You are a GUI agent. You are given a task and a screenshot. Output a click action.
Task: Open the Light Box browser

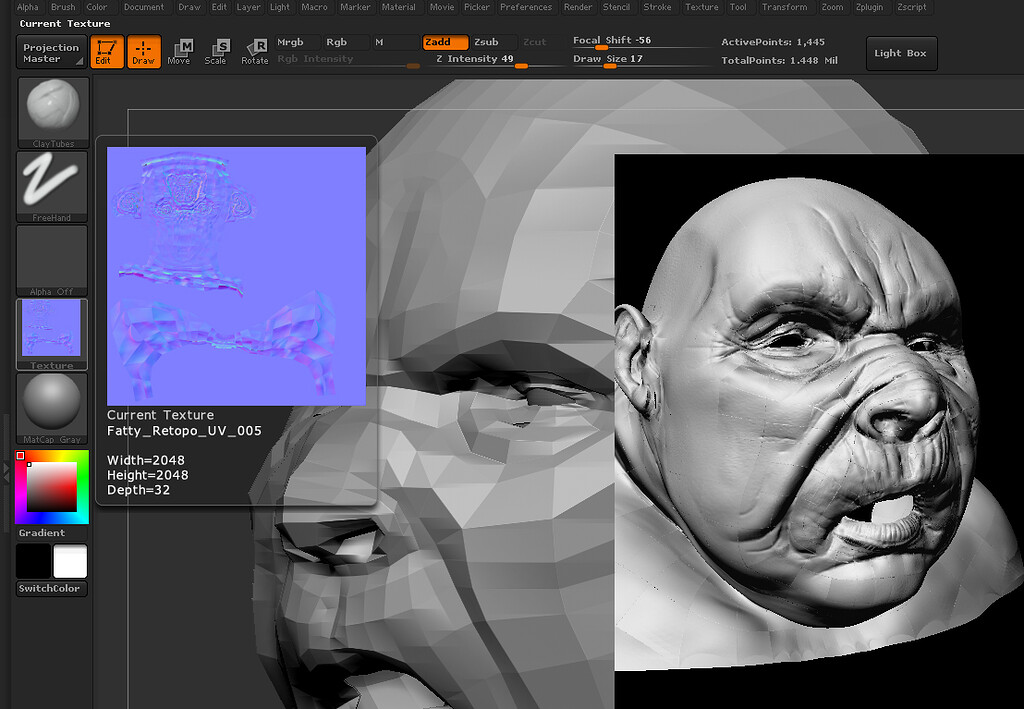(900, 53)
